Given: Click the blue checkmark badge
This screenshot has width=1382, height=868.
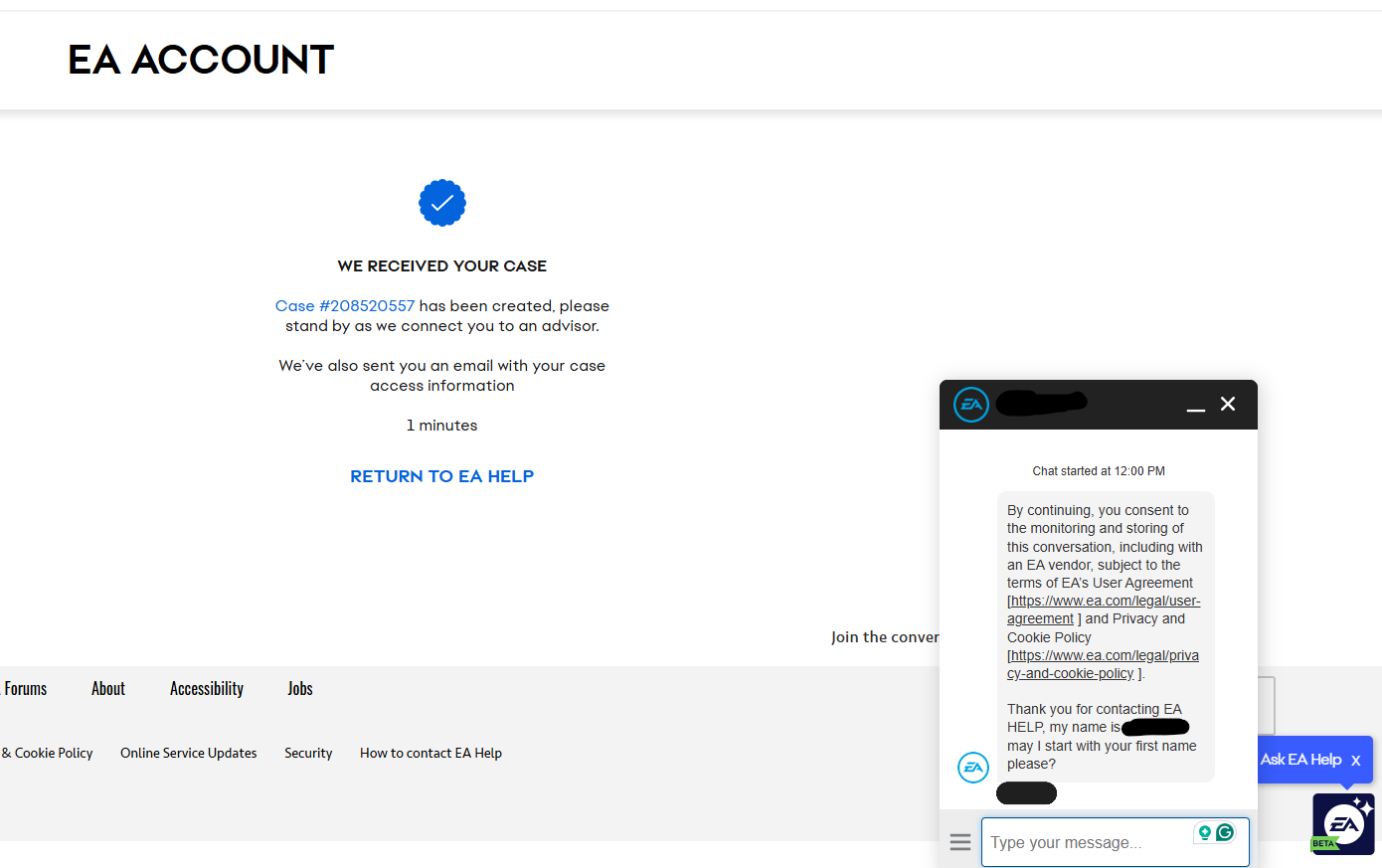Looking at the screenshot, I should point(442,203).
